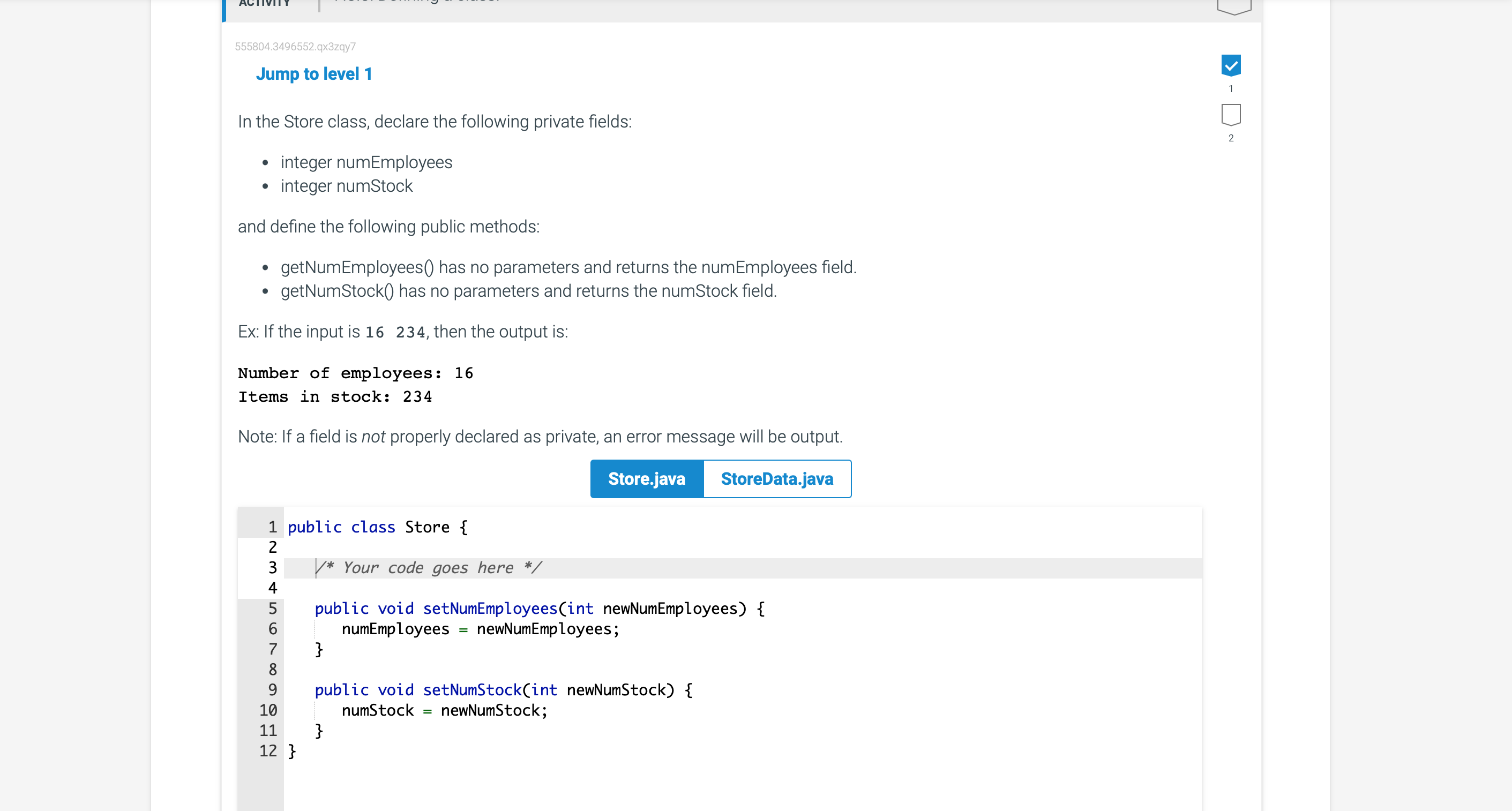
Task: Switch to the Store.java tab
Action: pos(646,479)
